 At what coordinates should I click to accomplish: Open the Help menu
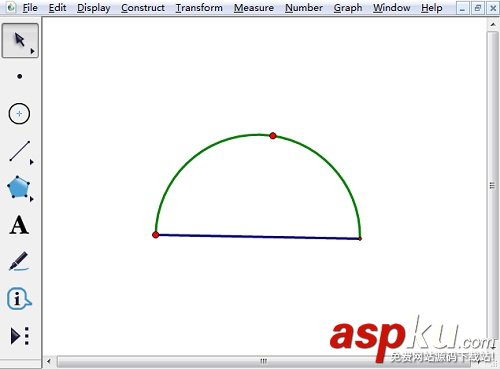tap(432, 8)
